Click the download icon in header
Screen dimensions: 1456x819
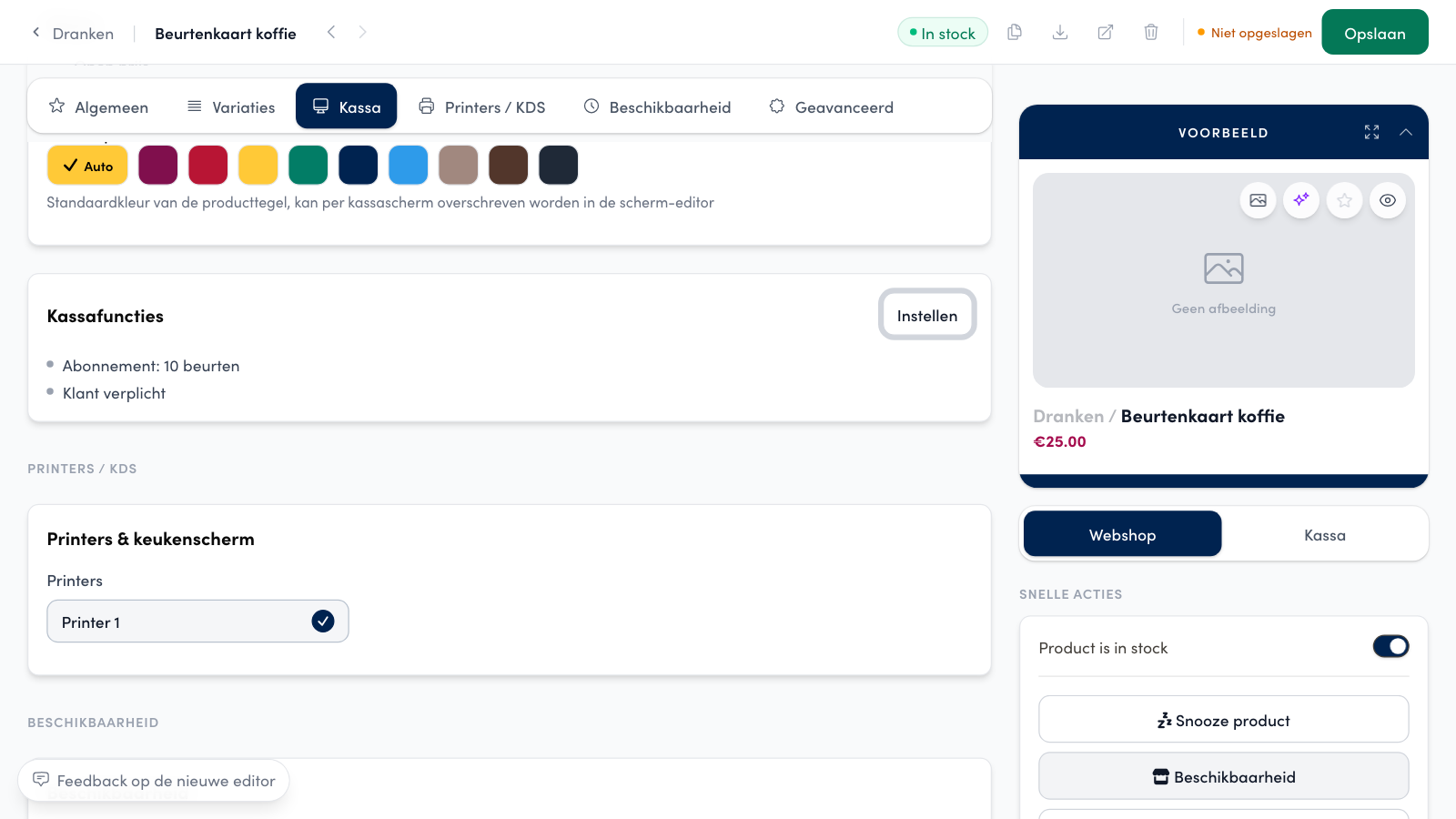1060,33
